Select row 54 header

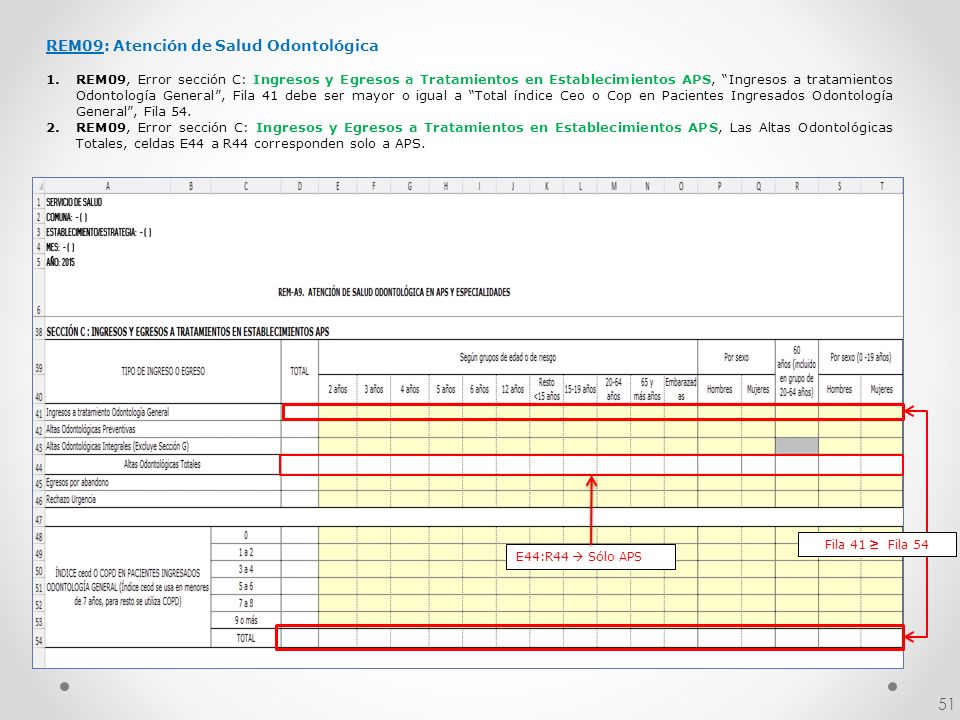39,640
